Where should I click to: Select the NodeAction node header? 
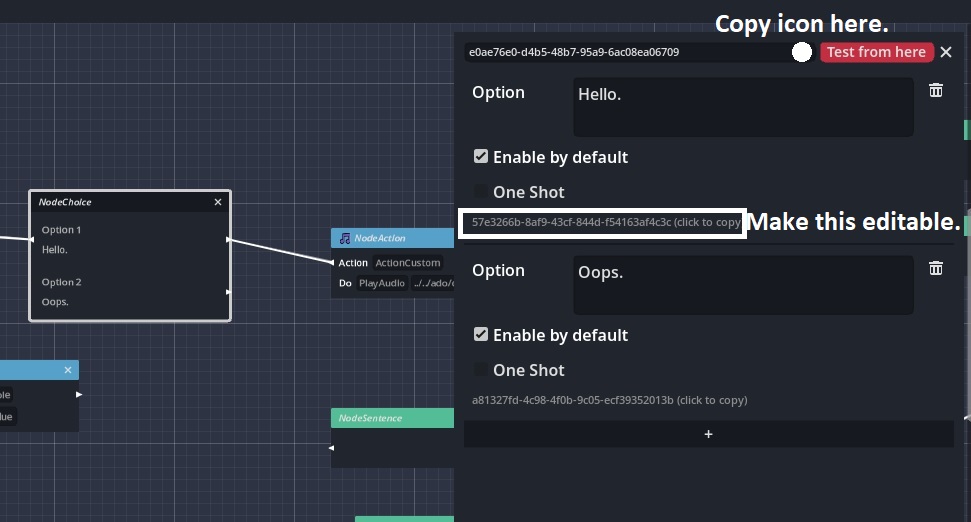click(x=393, y=238)
